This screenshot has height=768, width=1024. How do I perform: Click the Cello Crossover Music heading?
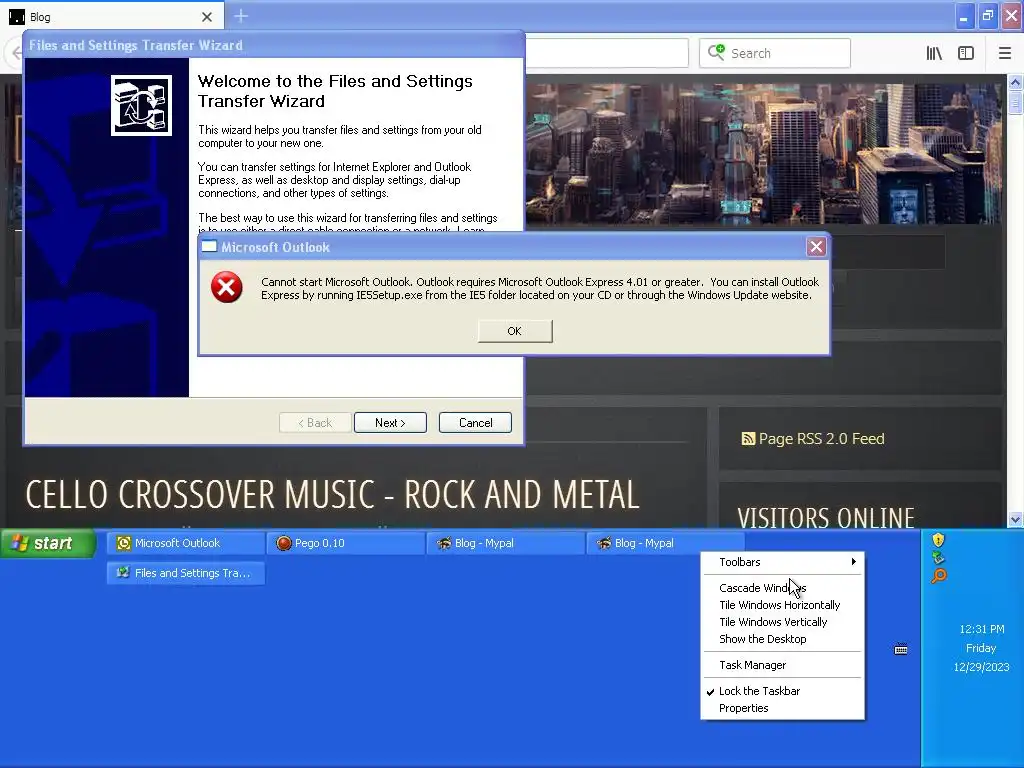[332, 494]
